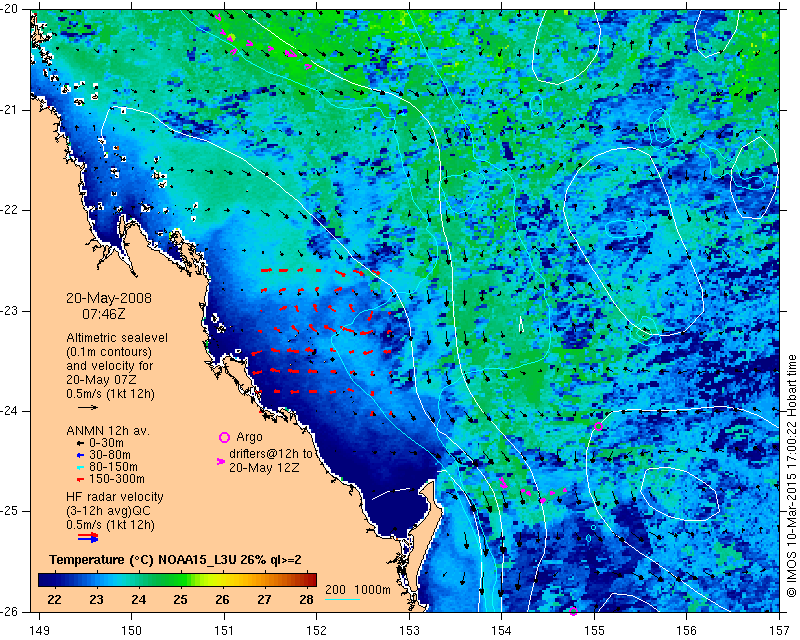Click the latitude axis label "-20"
Image resolution: width=800 pixels, height=640 pixels.
(x=10, y=10)
